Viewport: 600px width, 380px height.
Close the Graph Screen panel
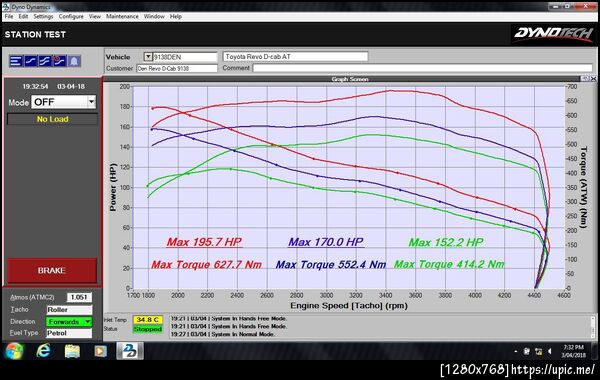coord(593,79)
